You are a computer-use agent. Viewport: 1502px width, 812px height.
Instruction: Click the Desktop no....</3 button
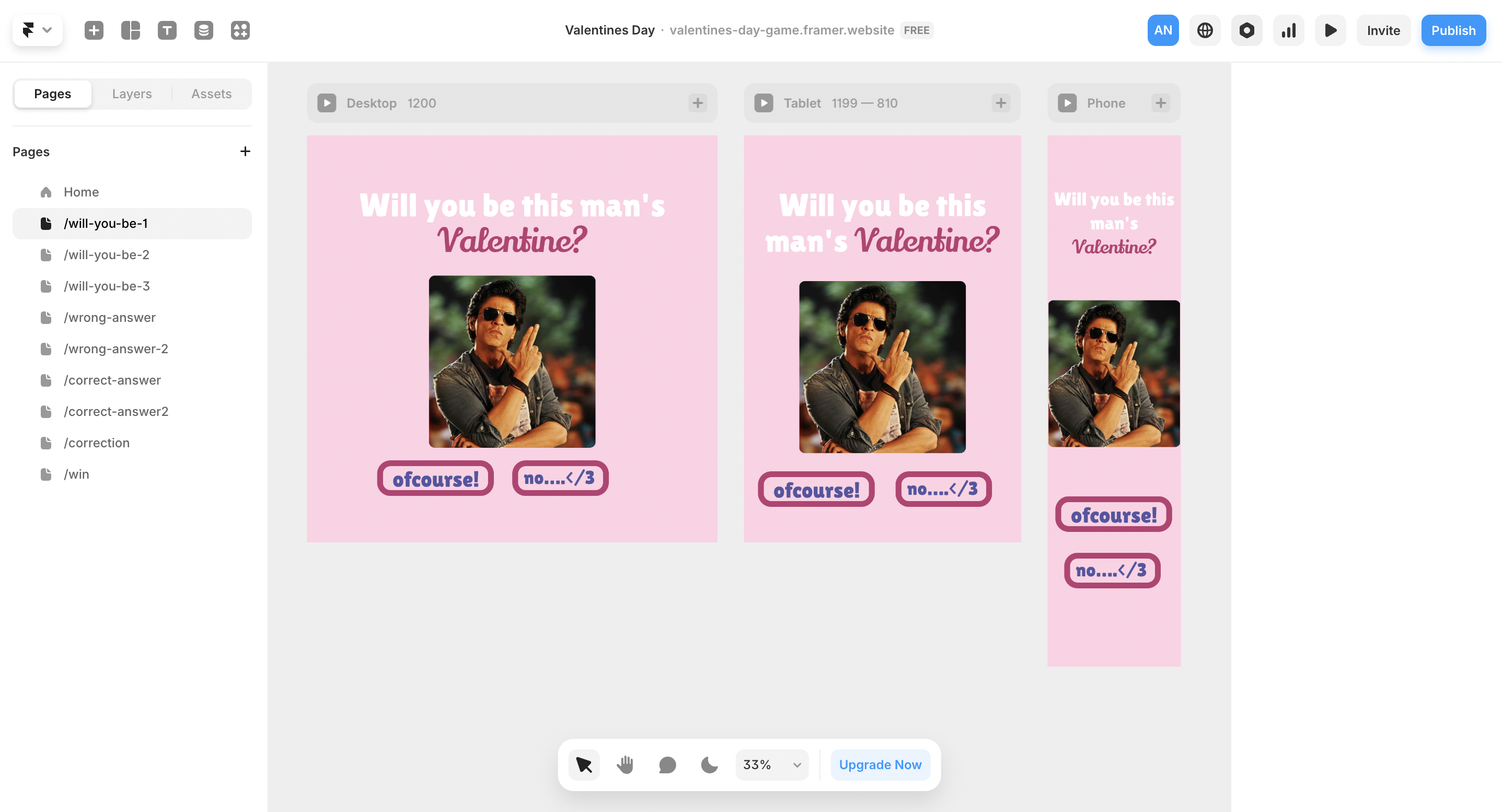point(560,479)
